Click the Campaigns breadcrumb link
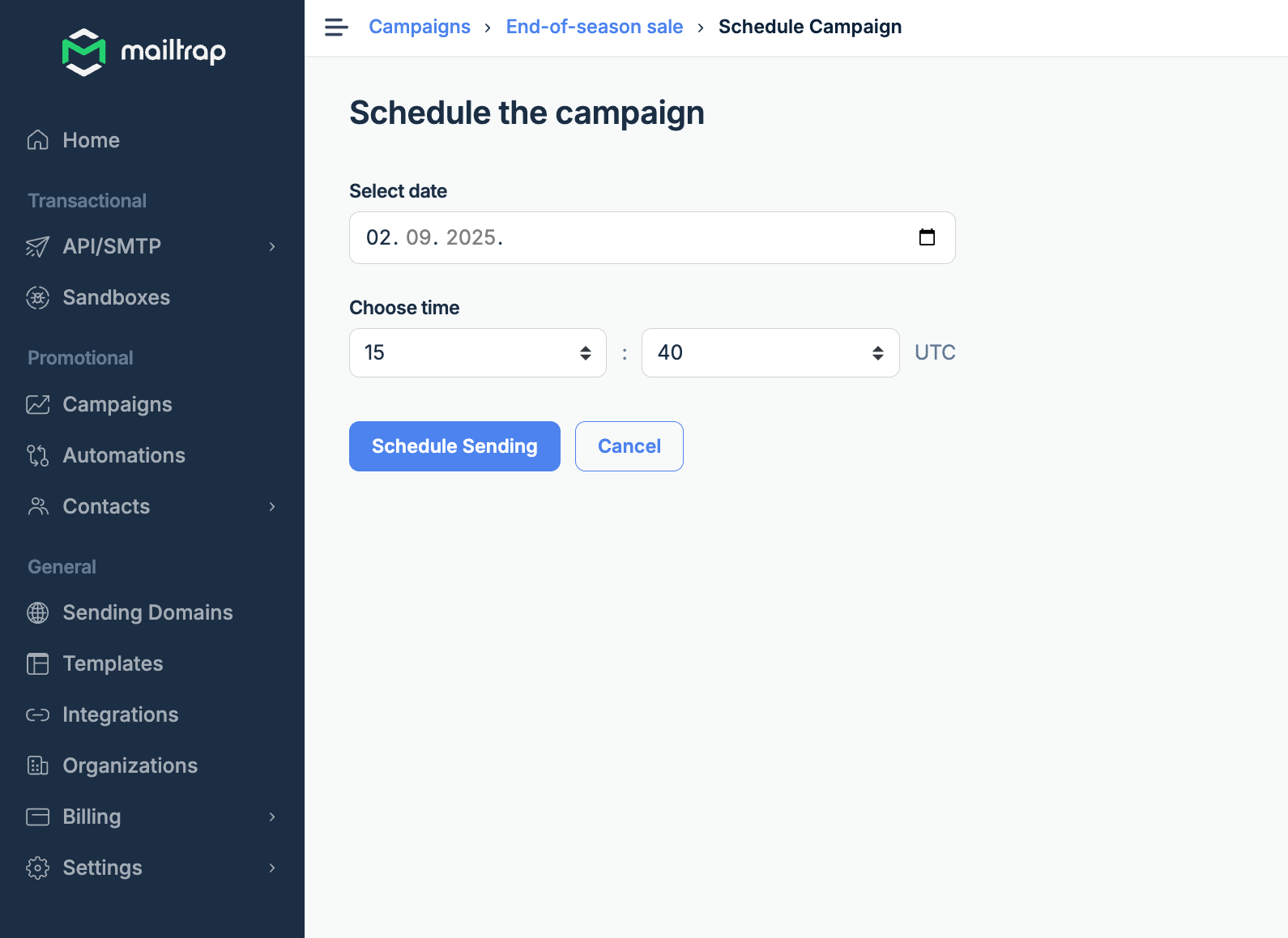Image resolution: width=1288 pixels, height=938 pixels. pos(419,26)
